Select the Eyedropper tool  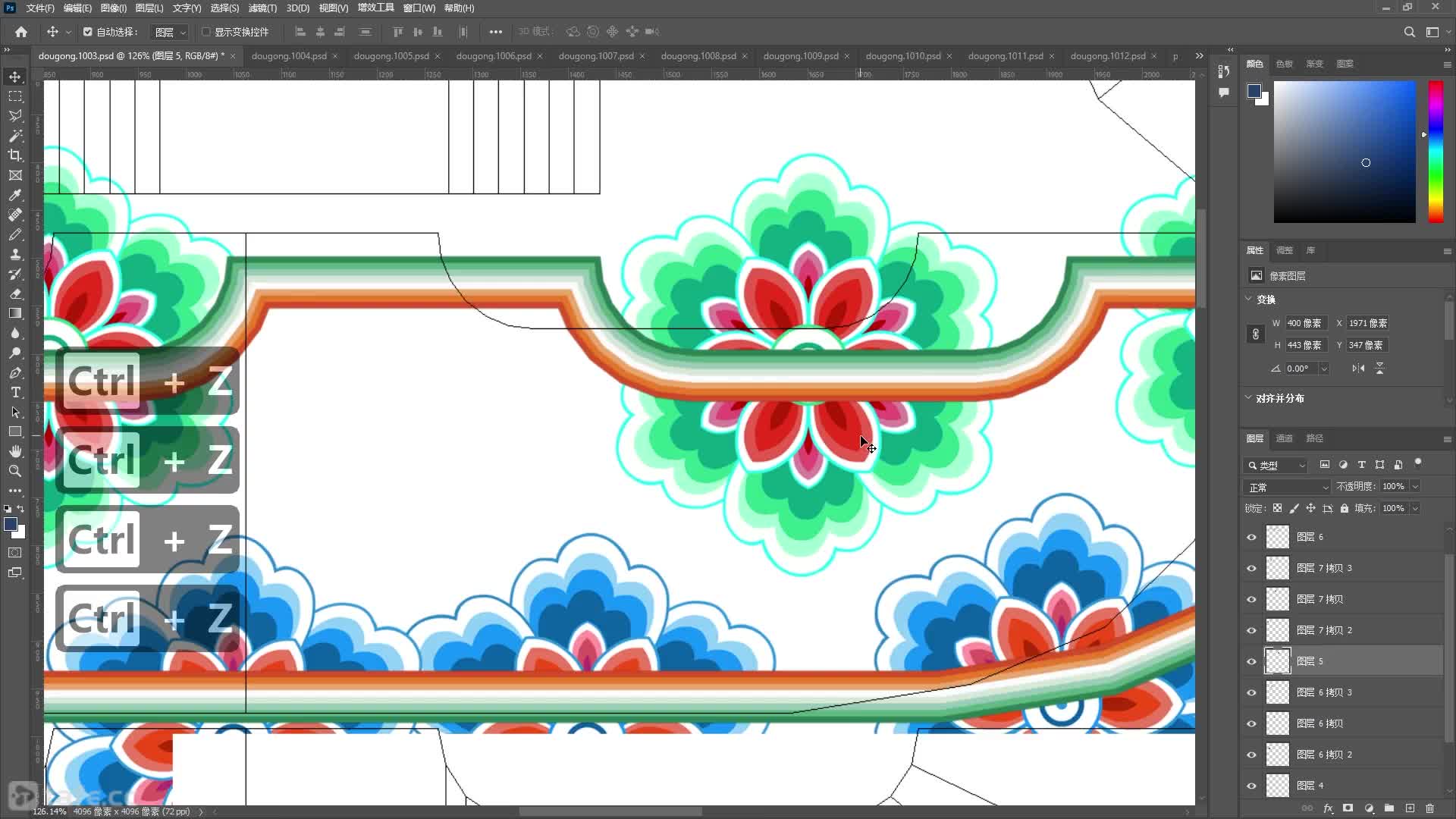15,195
